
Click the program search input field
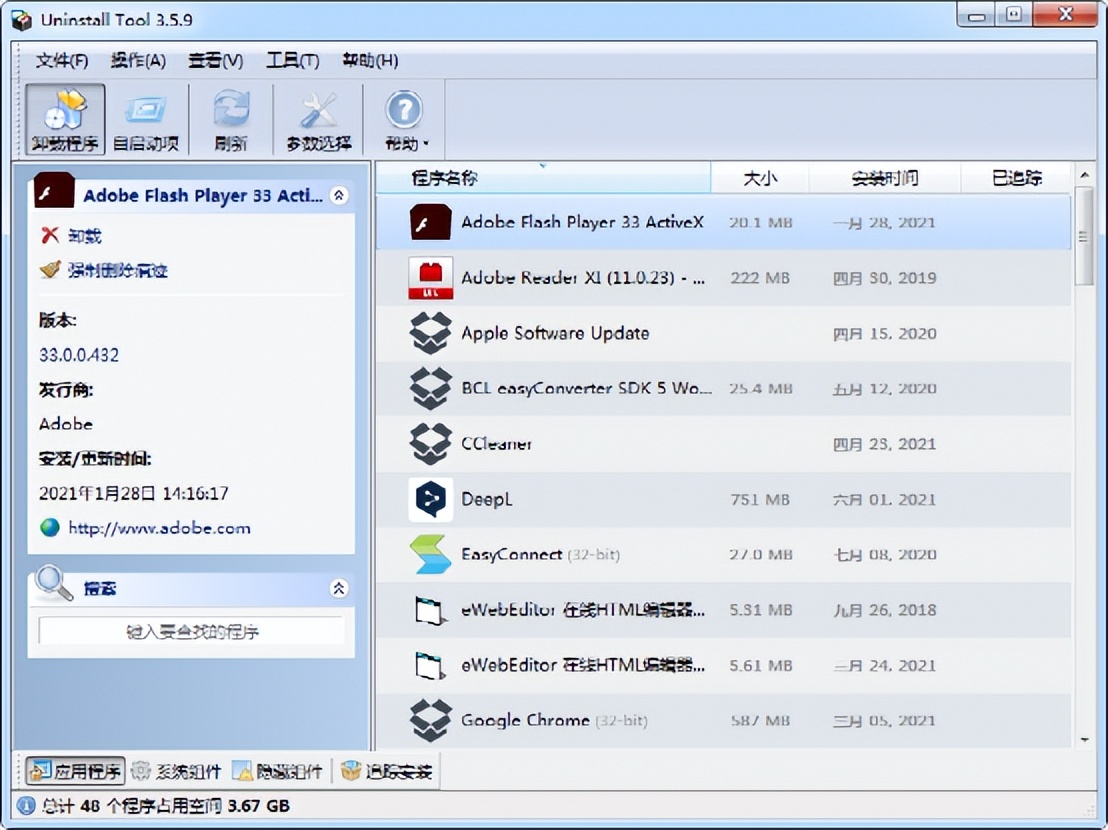coord(193,630)
